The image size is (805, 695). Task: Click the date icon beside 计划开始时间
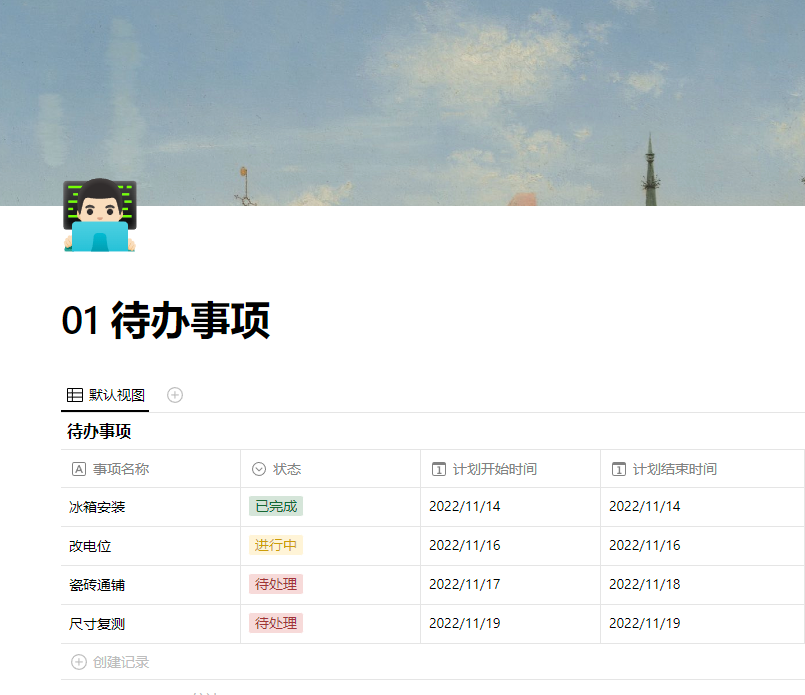point(439,469)
